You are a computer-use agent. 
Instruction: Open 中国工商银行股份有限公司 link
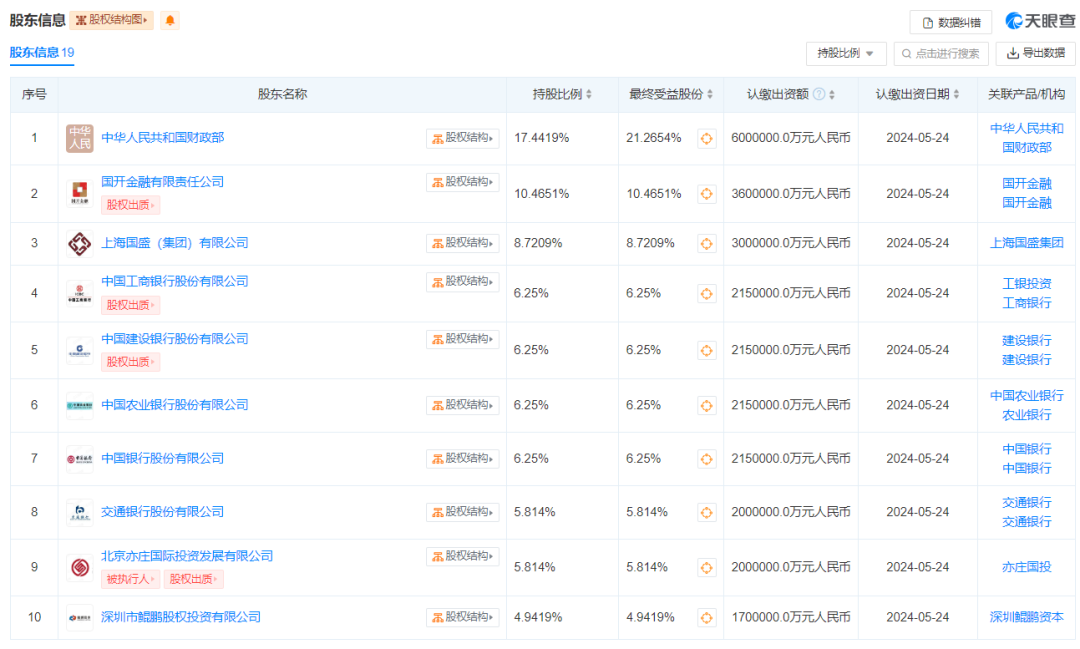coord(174,281)
